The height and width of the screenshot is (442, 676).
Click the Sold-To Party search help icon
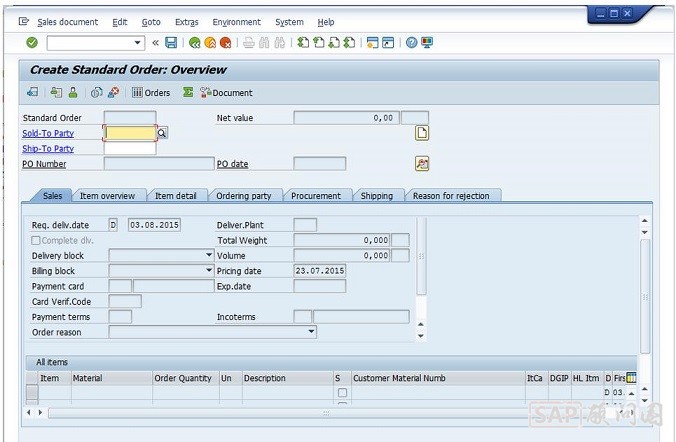coord(162,133)
